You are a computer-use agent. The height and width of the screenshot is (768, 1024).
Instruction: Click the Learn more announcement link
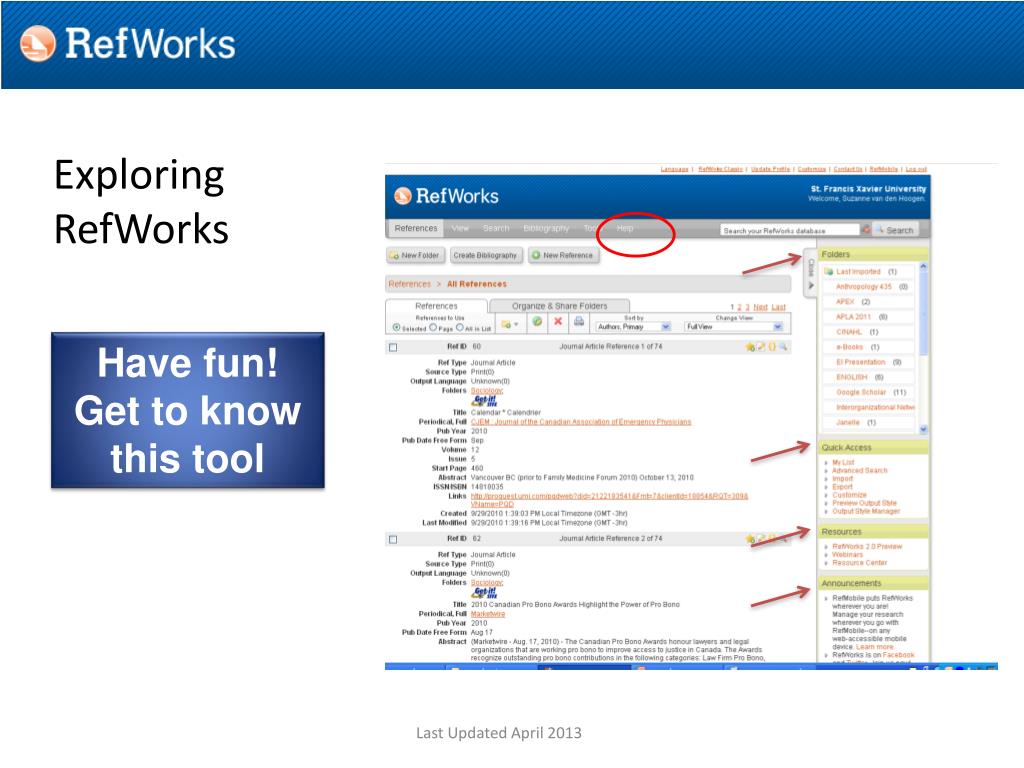(874, 647)
